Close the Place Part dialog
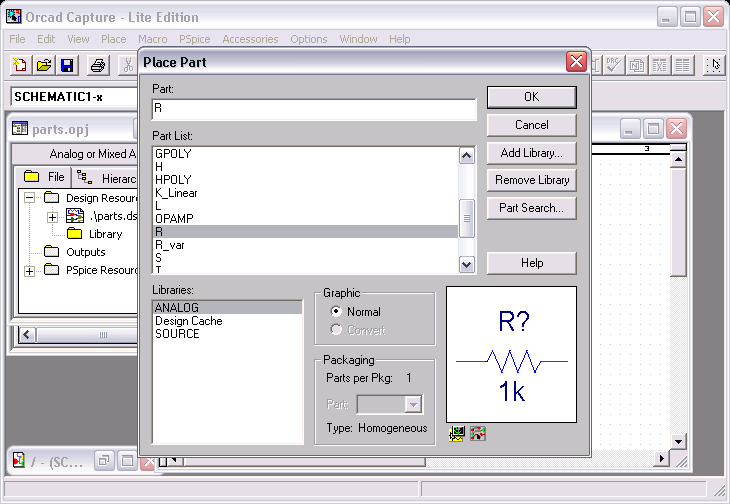Viewport: 730px width, 504px height. pyautogui.click(x=576, y=61)
